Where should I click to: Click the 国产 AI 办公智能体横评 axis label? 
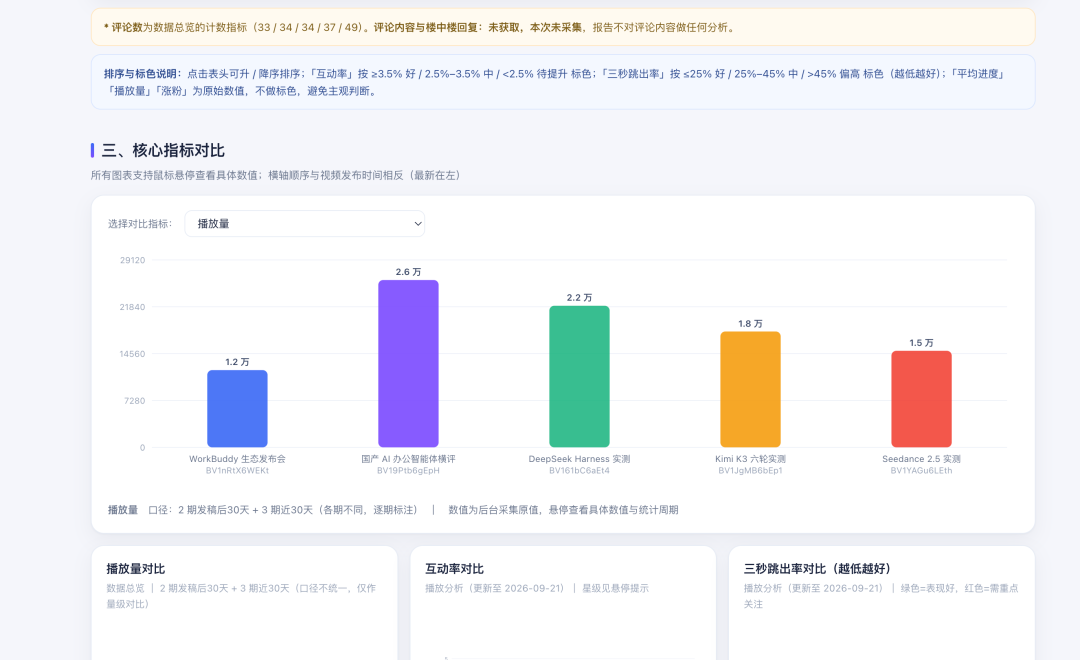[x=408, y=459]
